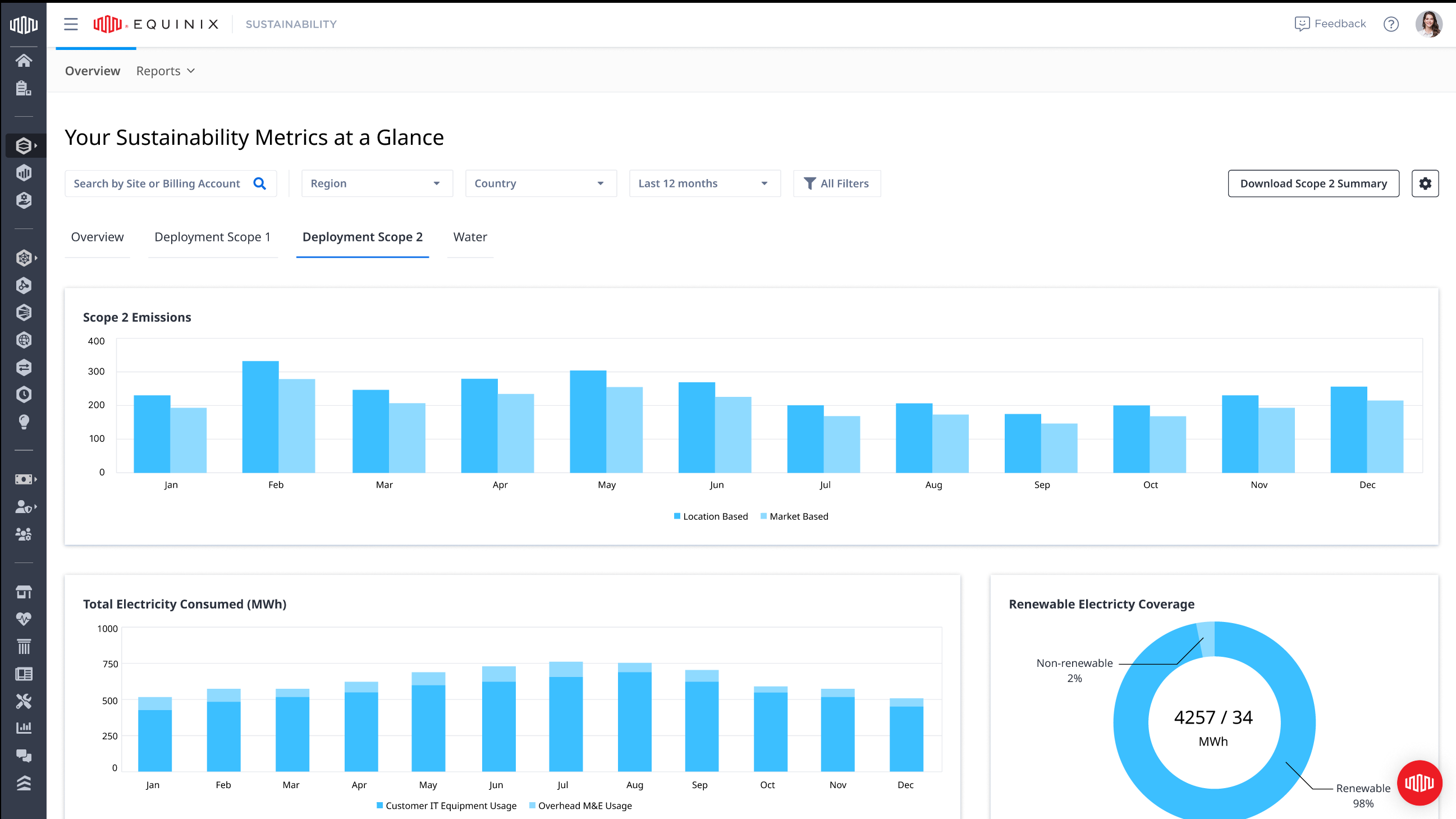Click the active stacked-layers hexagon sidebar icon
The width and height of the screenshot is (1456, 819).
point(23,145)
